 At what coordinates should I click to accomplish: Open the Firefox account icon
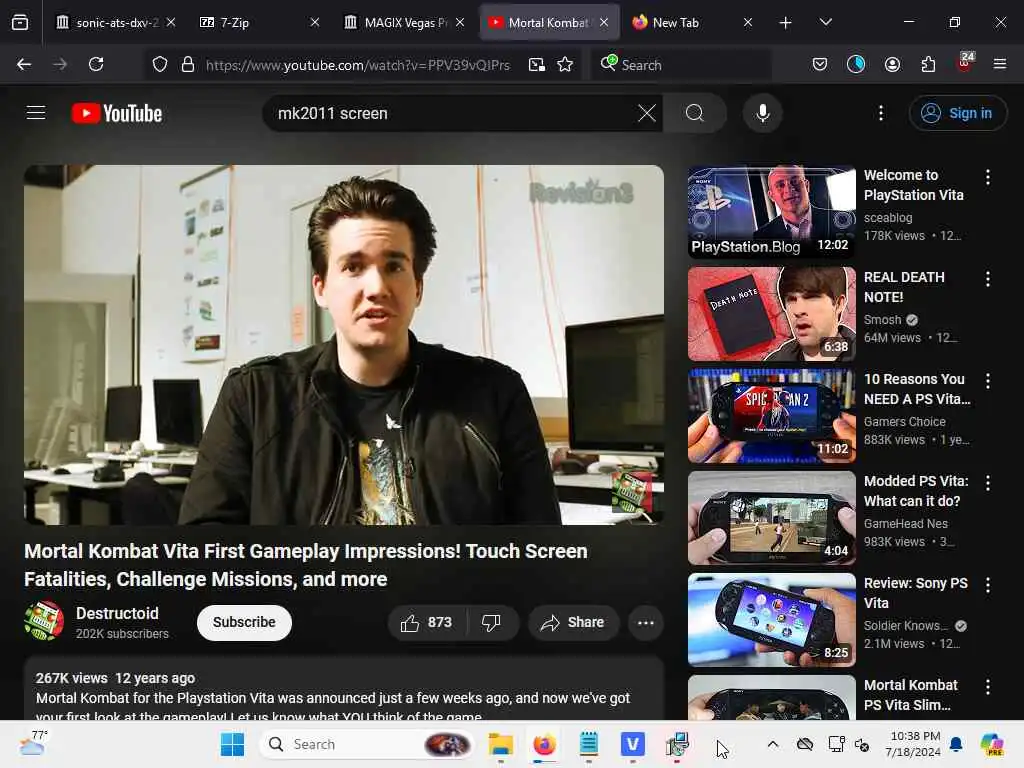click(892, 64)
